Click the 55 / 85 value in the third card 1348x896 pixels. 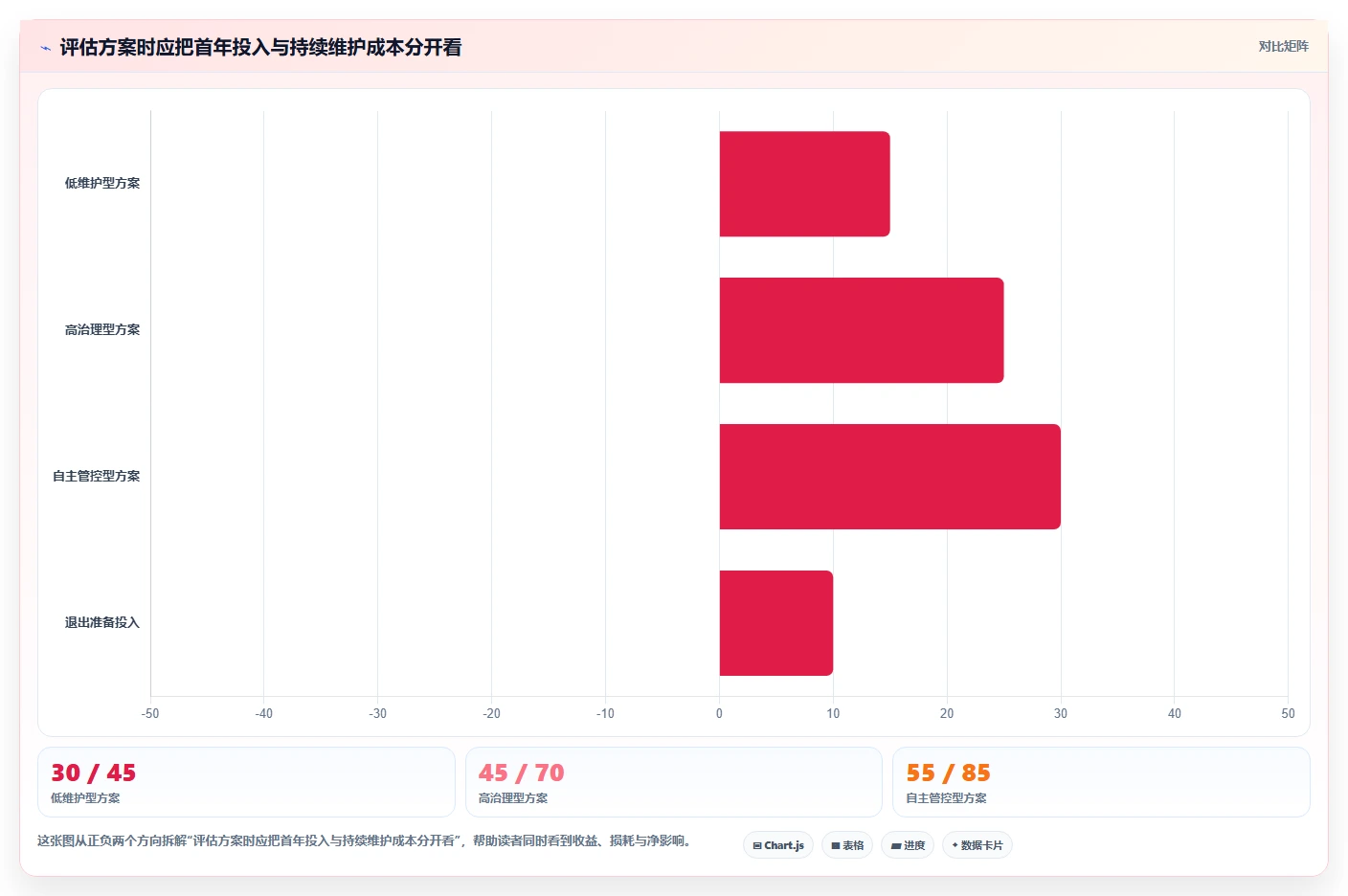pos(948,773)
